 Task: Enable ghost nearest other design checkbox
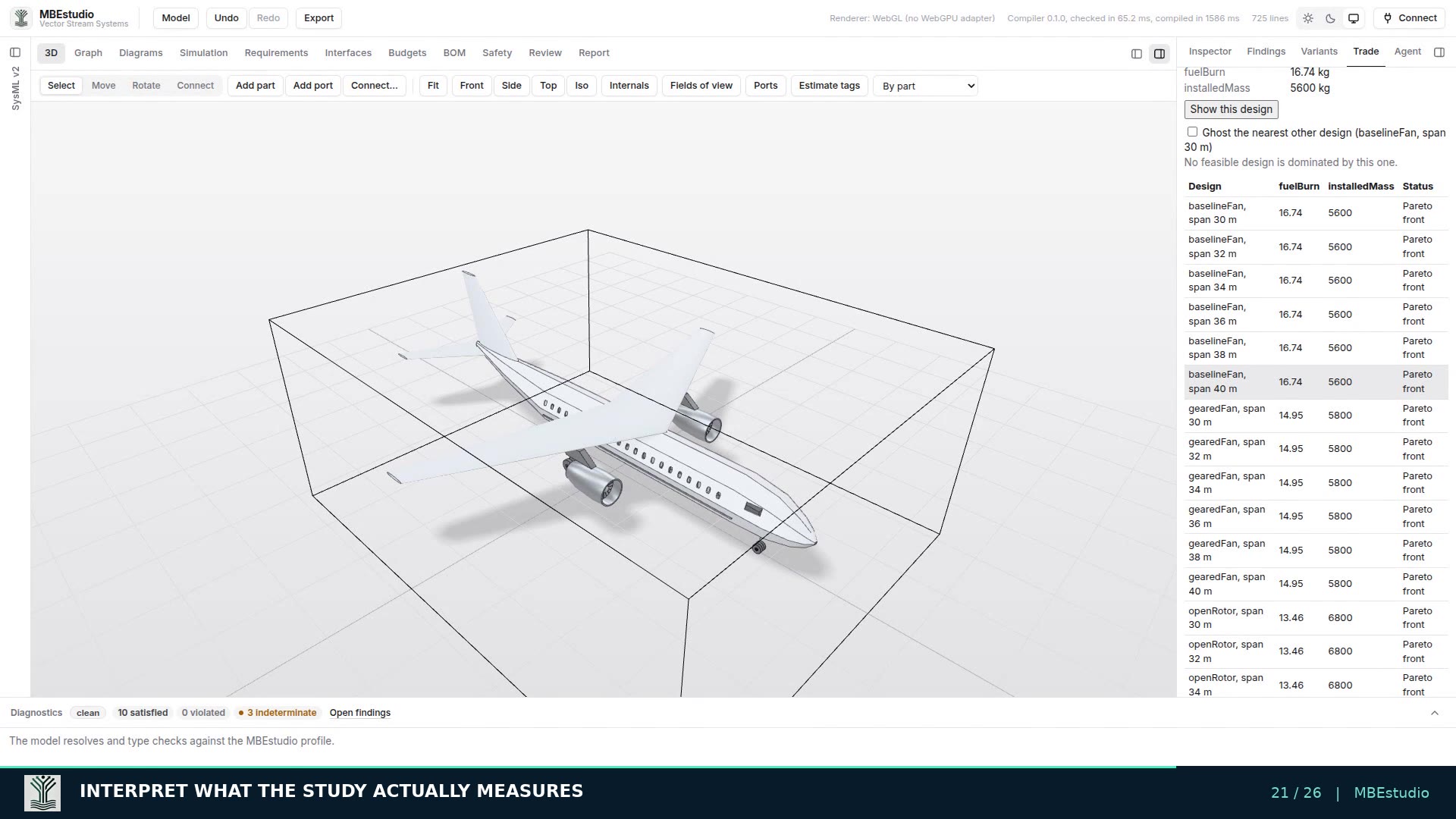click(1192, 132)
